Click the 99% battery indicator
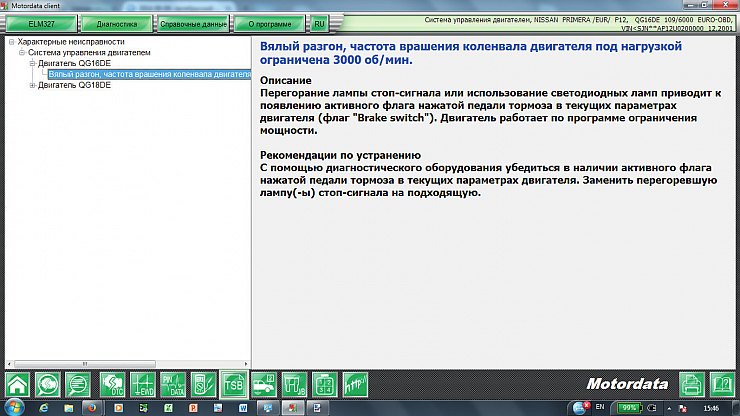 629,408
